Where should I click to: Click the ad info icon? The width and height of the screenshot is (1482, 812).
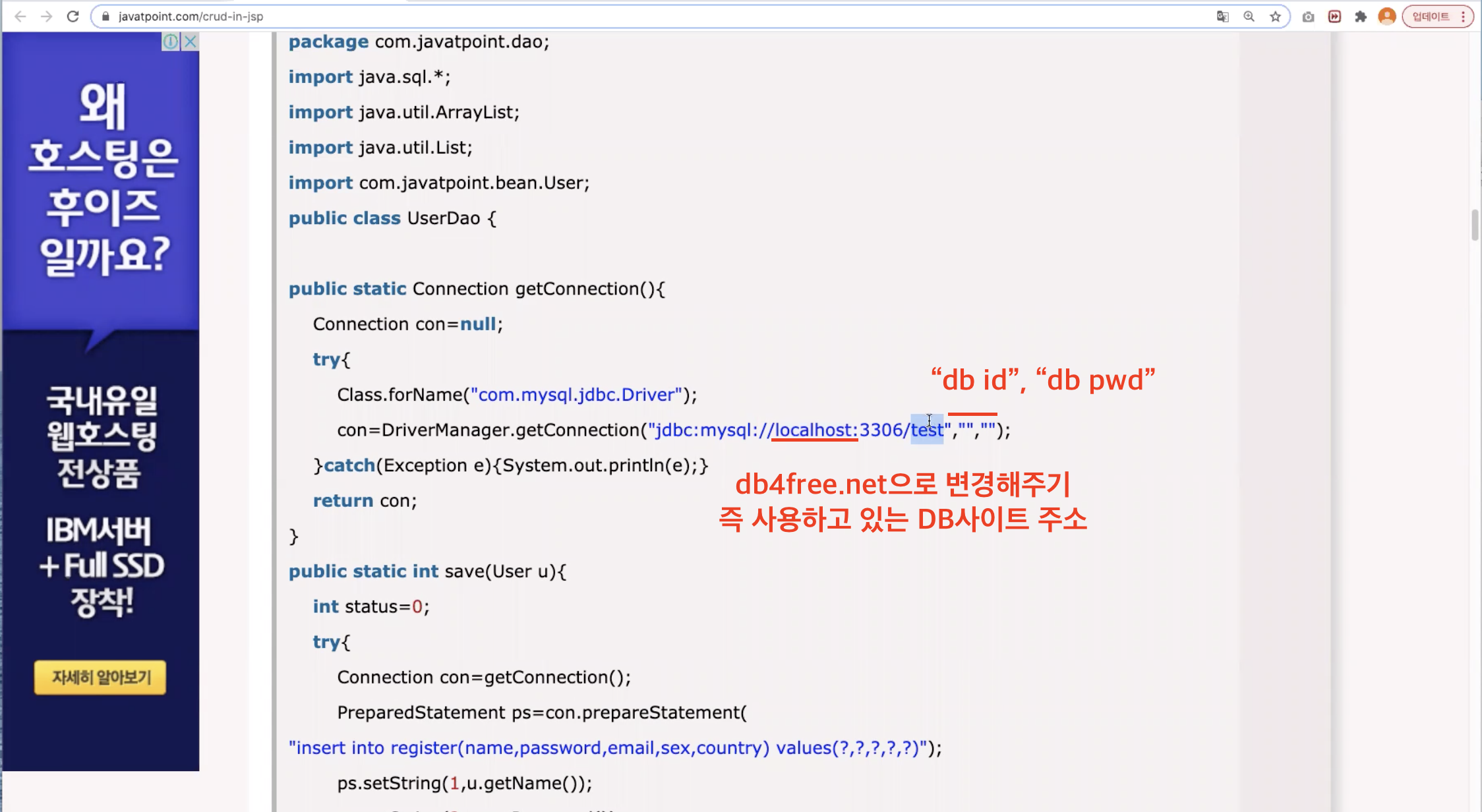171,42
